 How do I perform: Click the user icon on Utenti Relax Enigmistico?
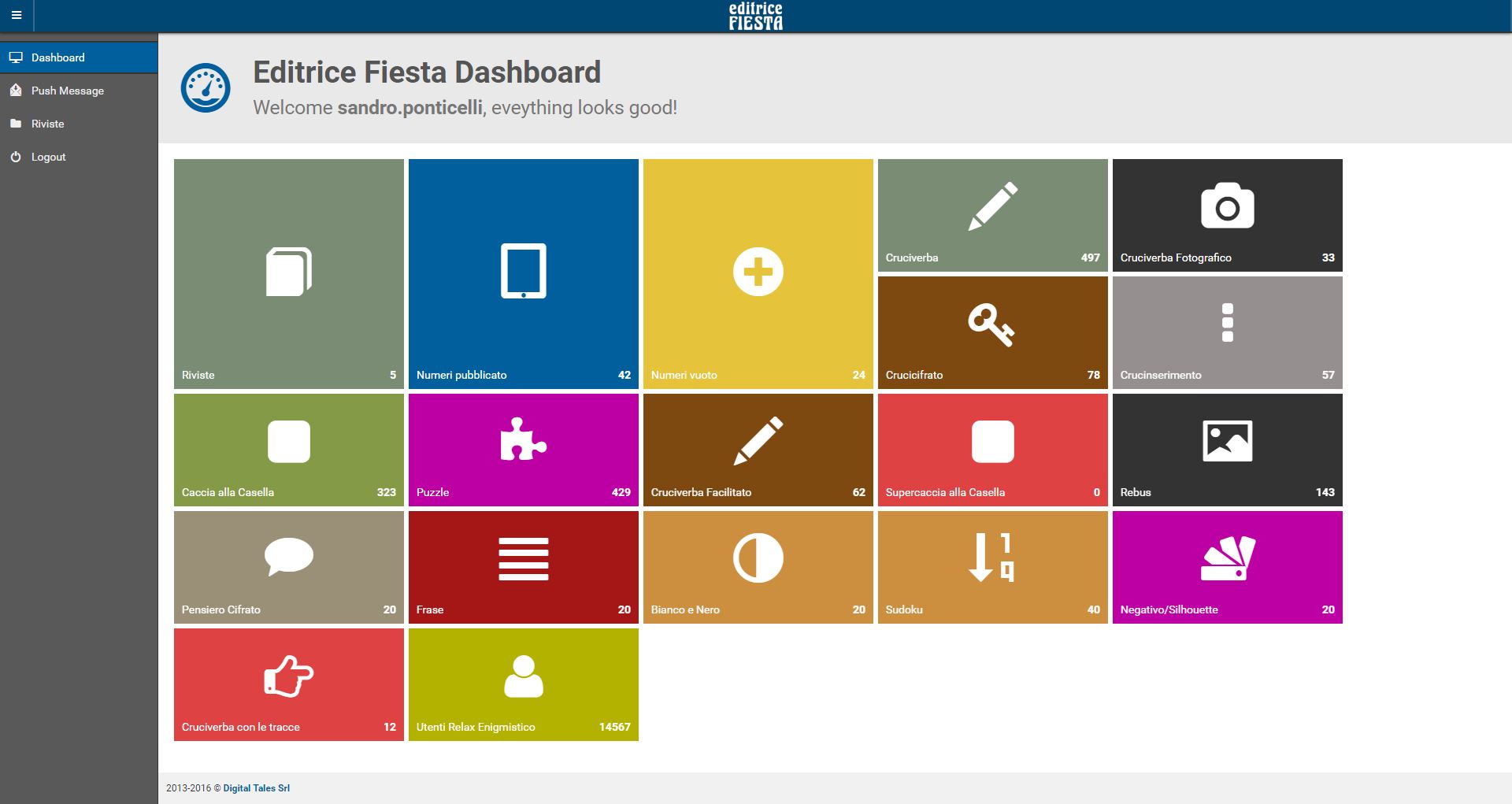[x=524, y=676]
